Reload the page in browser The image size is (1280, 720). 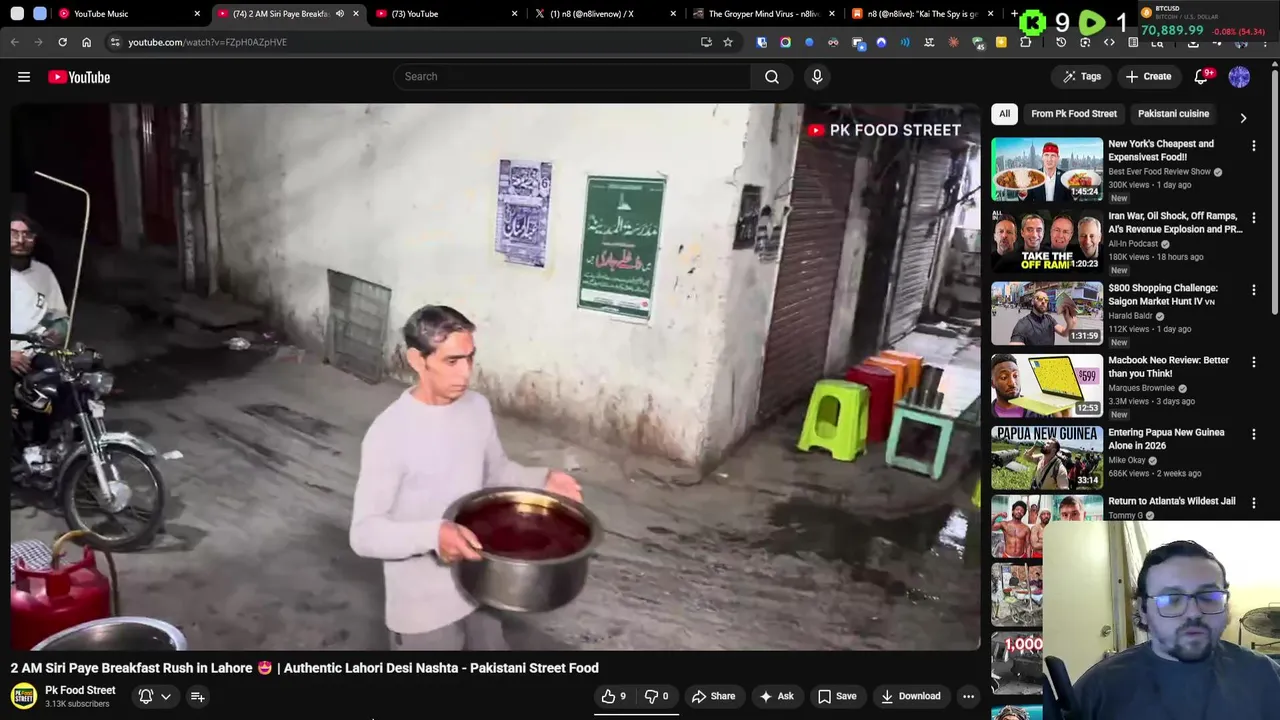point(62,42)
